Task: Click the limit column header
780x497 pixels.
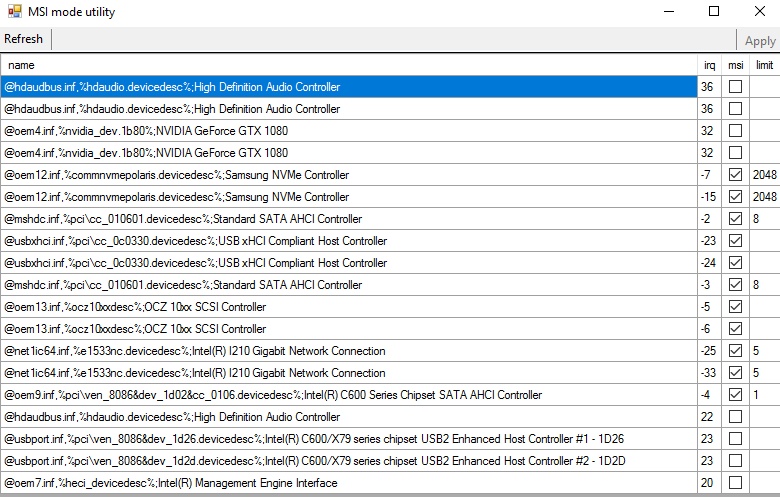Action: coord(764,65)
